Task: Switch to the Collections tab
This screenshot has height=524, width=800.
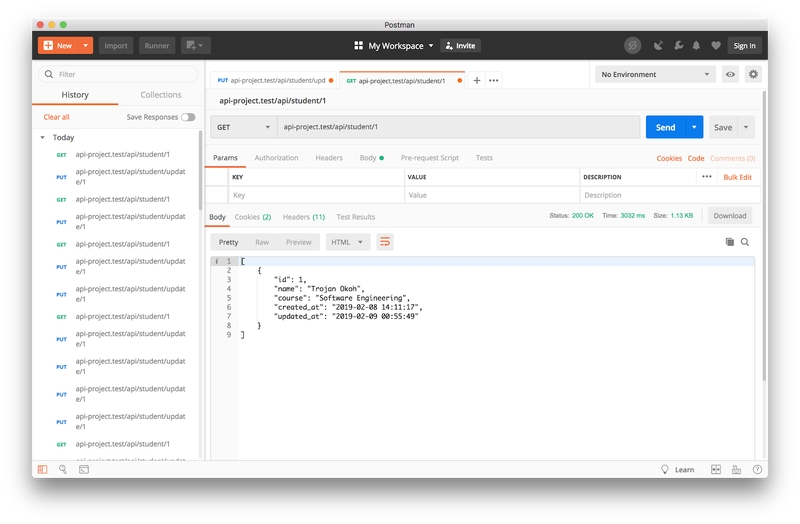Action: 160,95
